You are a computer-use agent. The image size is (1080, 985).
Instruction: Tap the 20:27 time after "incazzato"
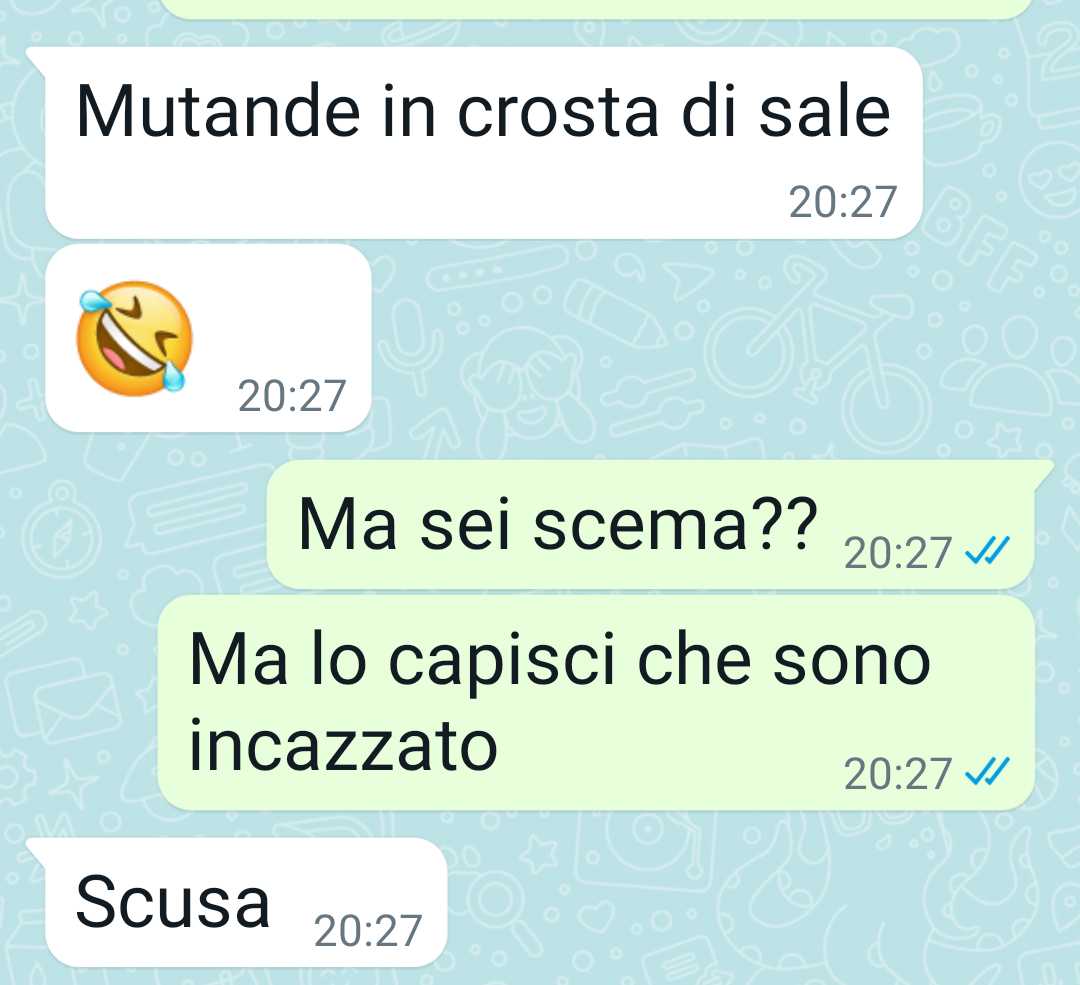(897, 774)
